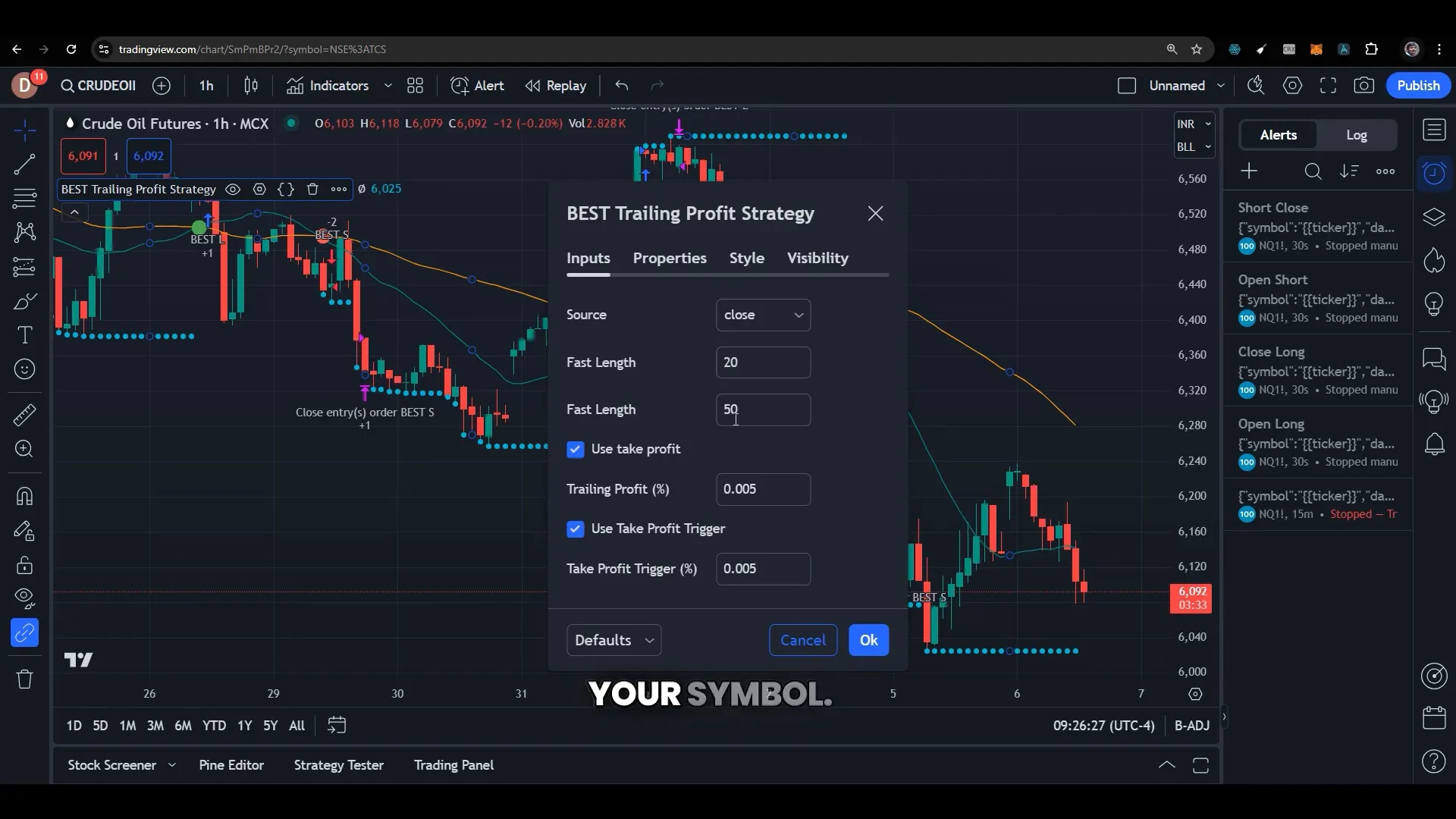Viewport: 1456px width, 819px height.
Task: Click the Ok button
Action: [868, 640]
